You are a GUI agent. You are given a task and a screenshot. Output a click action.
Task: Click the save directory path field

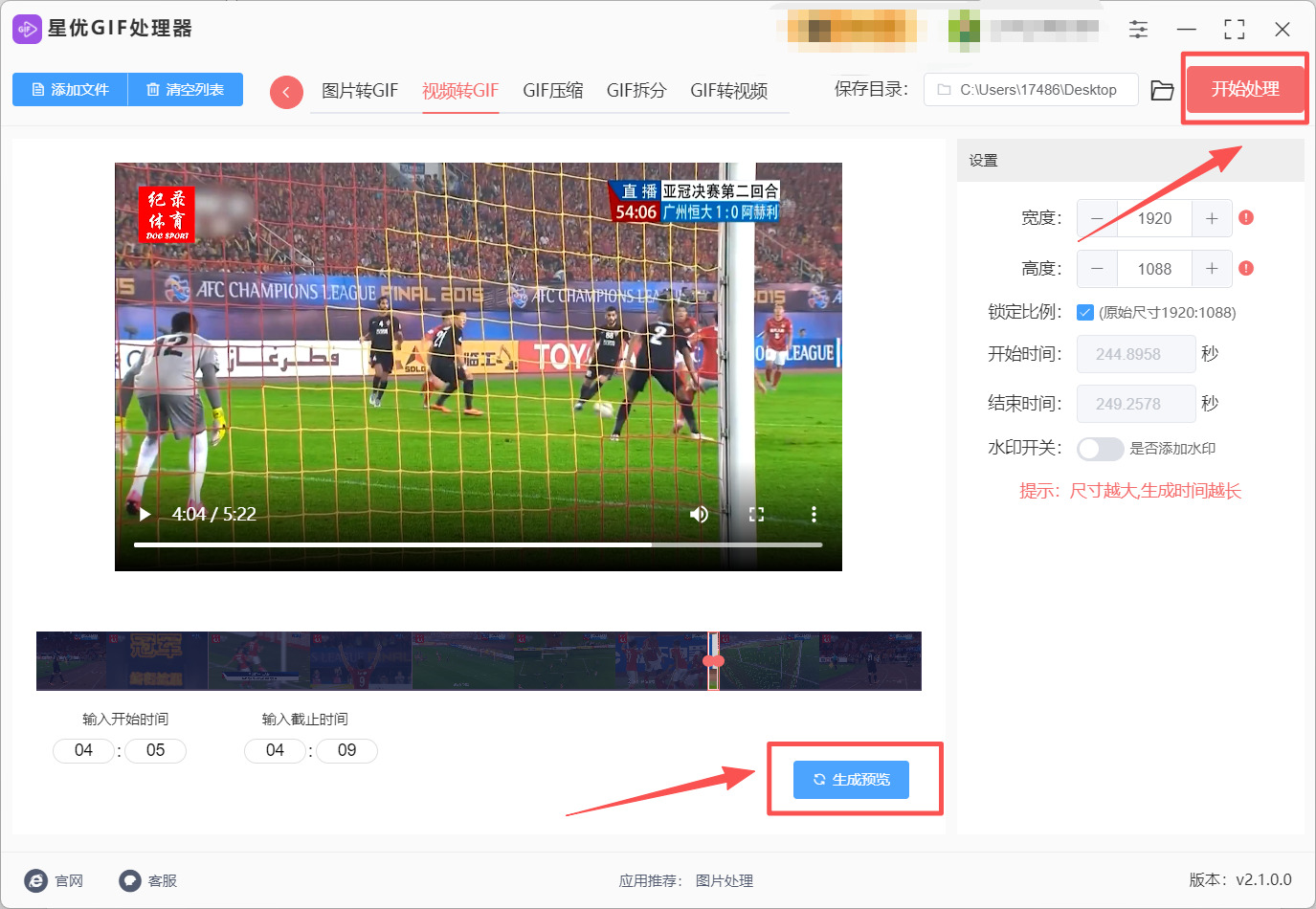(1031, 90)
